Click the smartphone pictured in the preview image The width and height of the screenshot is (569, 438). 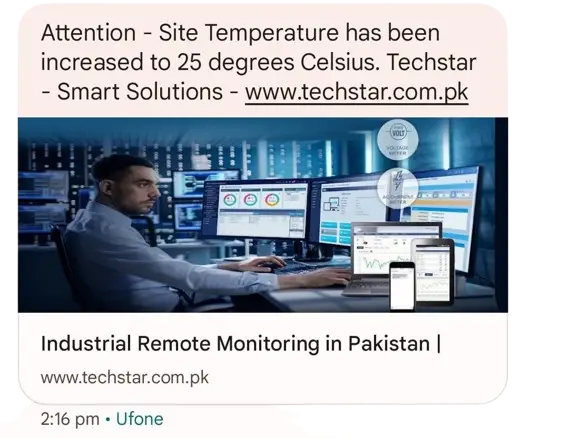(402, 286)
